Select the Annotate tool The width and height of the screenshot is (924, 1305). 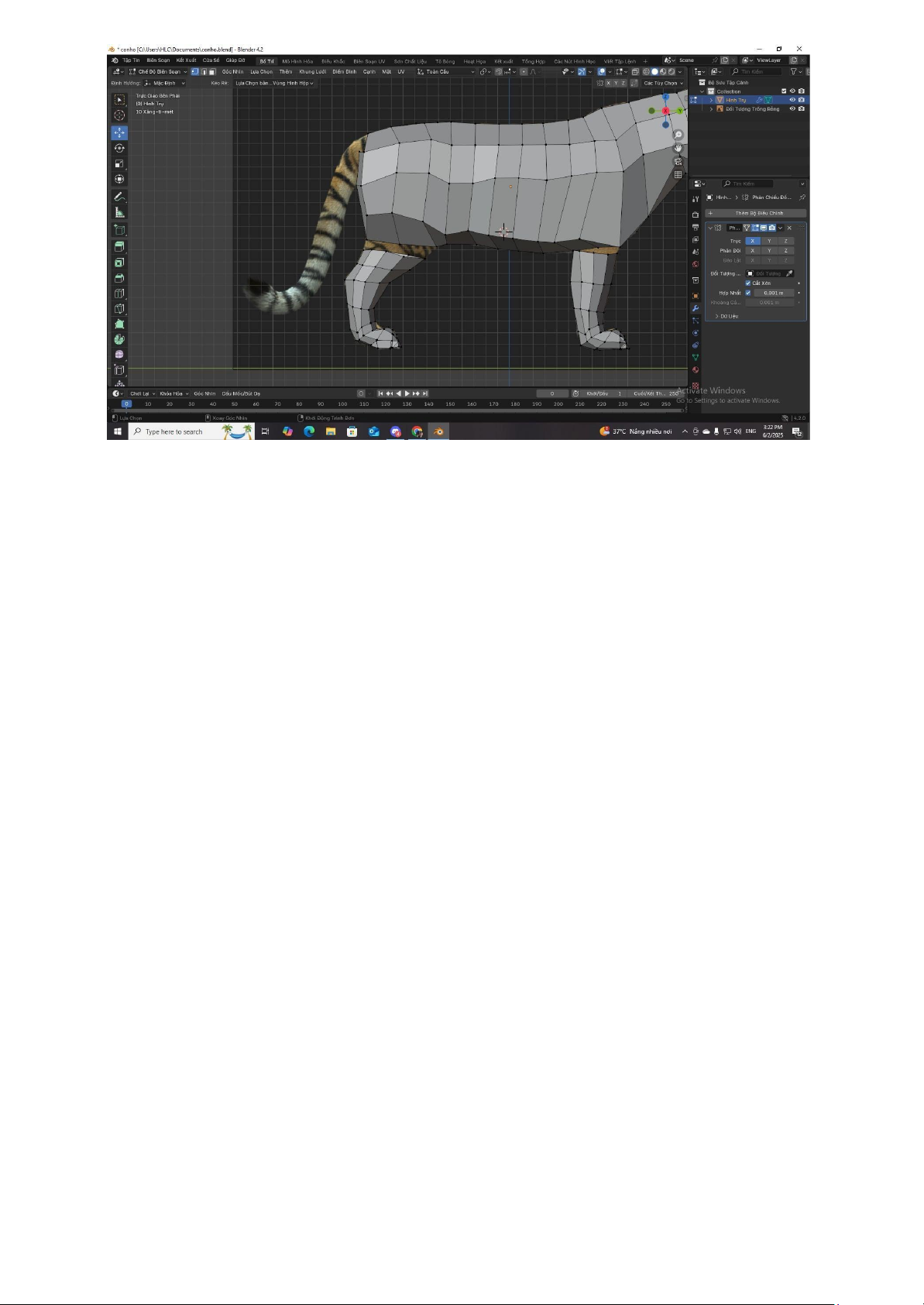pyautogui.click(x=119, y=197)
